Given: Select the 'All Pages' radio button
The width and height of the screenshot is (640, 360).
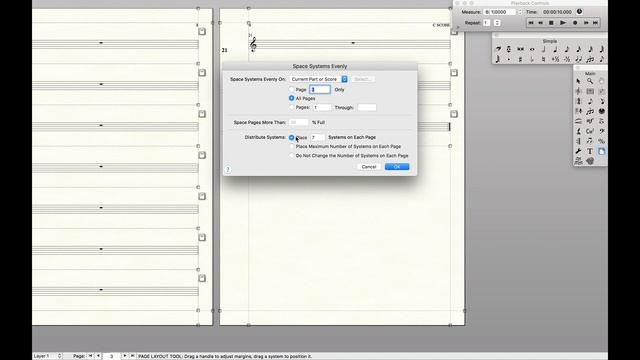Looking at the screenshot, I should pyautogui.click(x=291, y=98).
